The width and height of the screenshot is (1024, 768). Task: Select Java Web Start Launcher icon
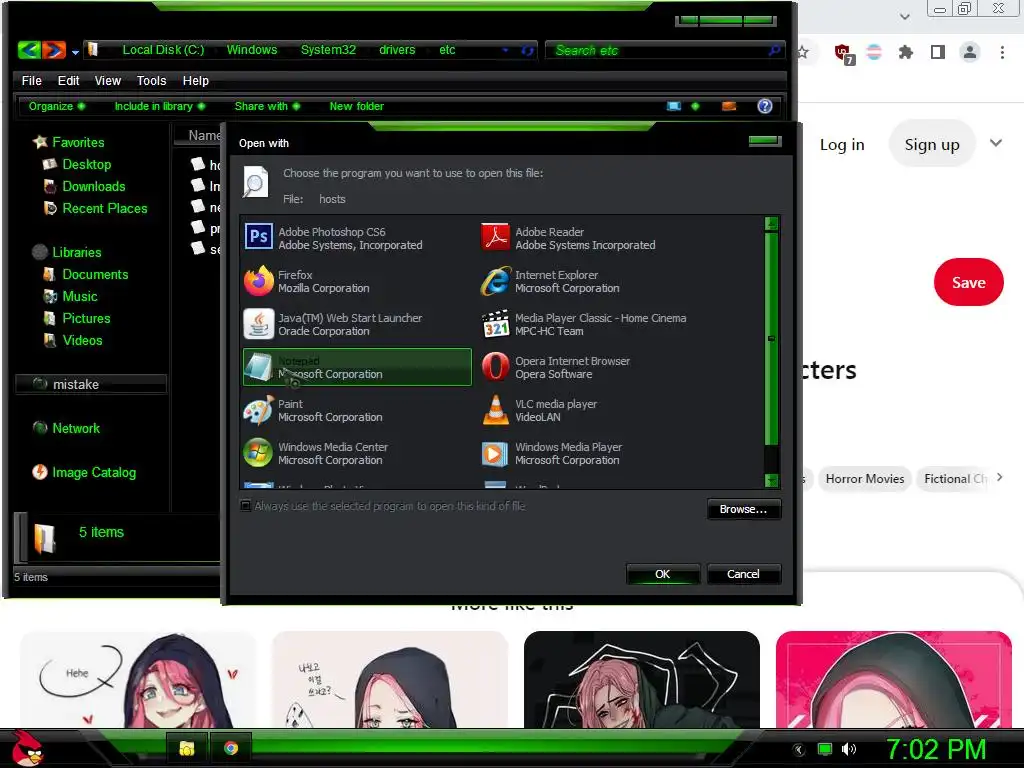tap(259, 323)
